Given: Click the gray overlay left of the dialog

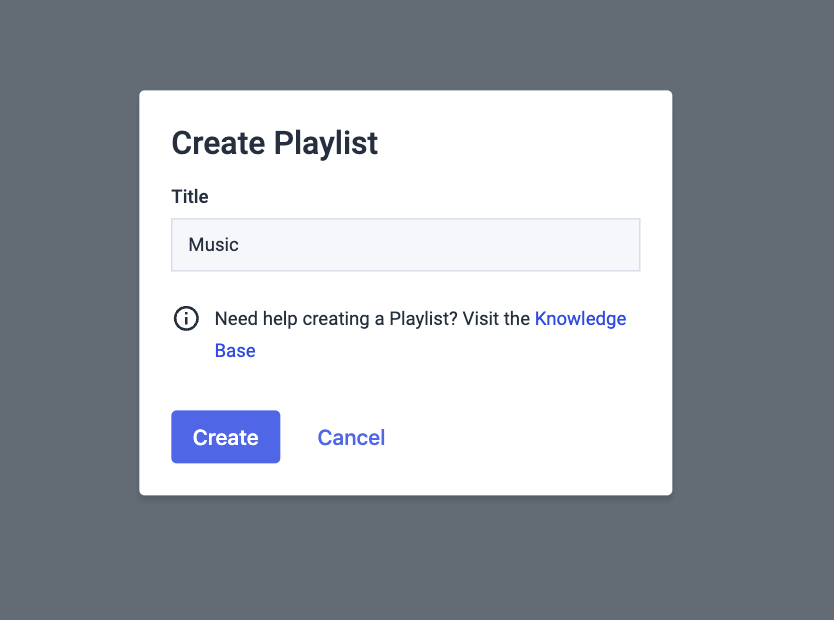Looking at the screenshot, I should click(70, 300).
